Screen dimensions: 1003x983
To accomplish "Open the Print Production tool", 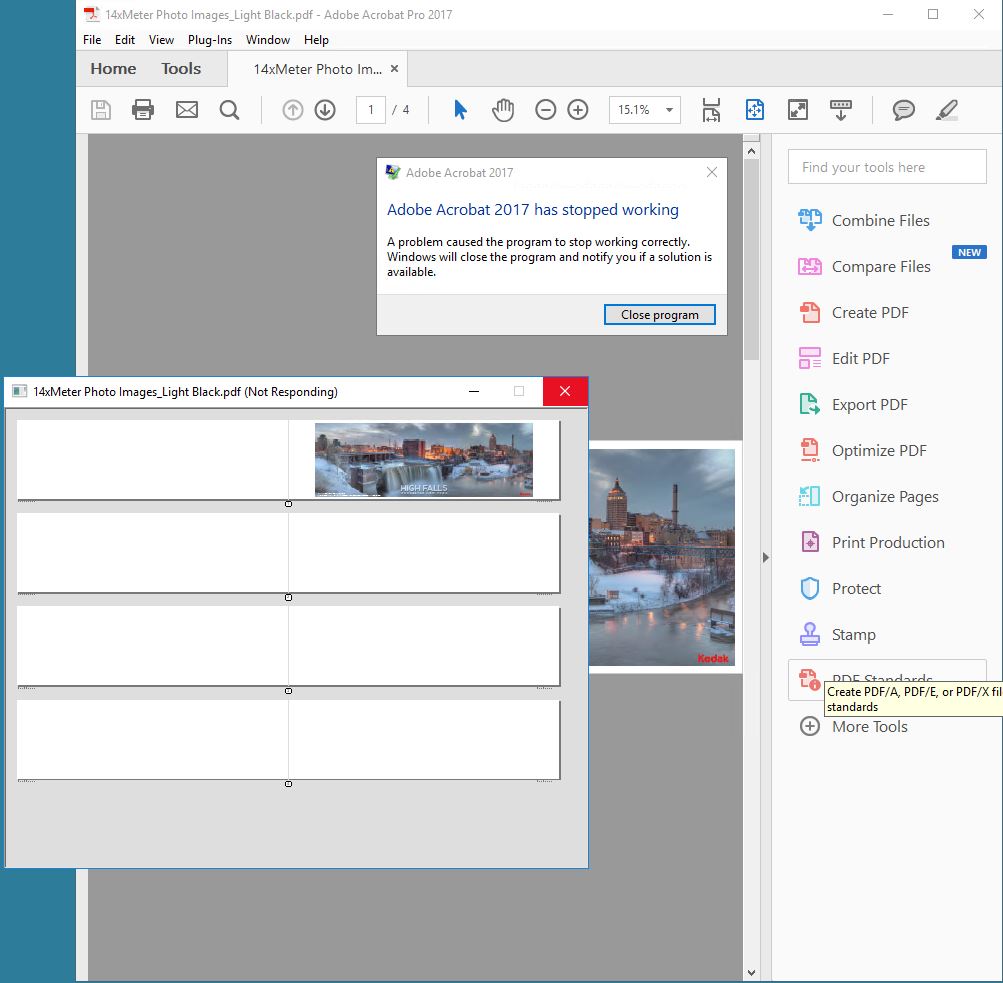I will pos(887,542).
